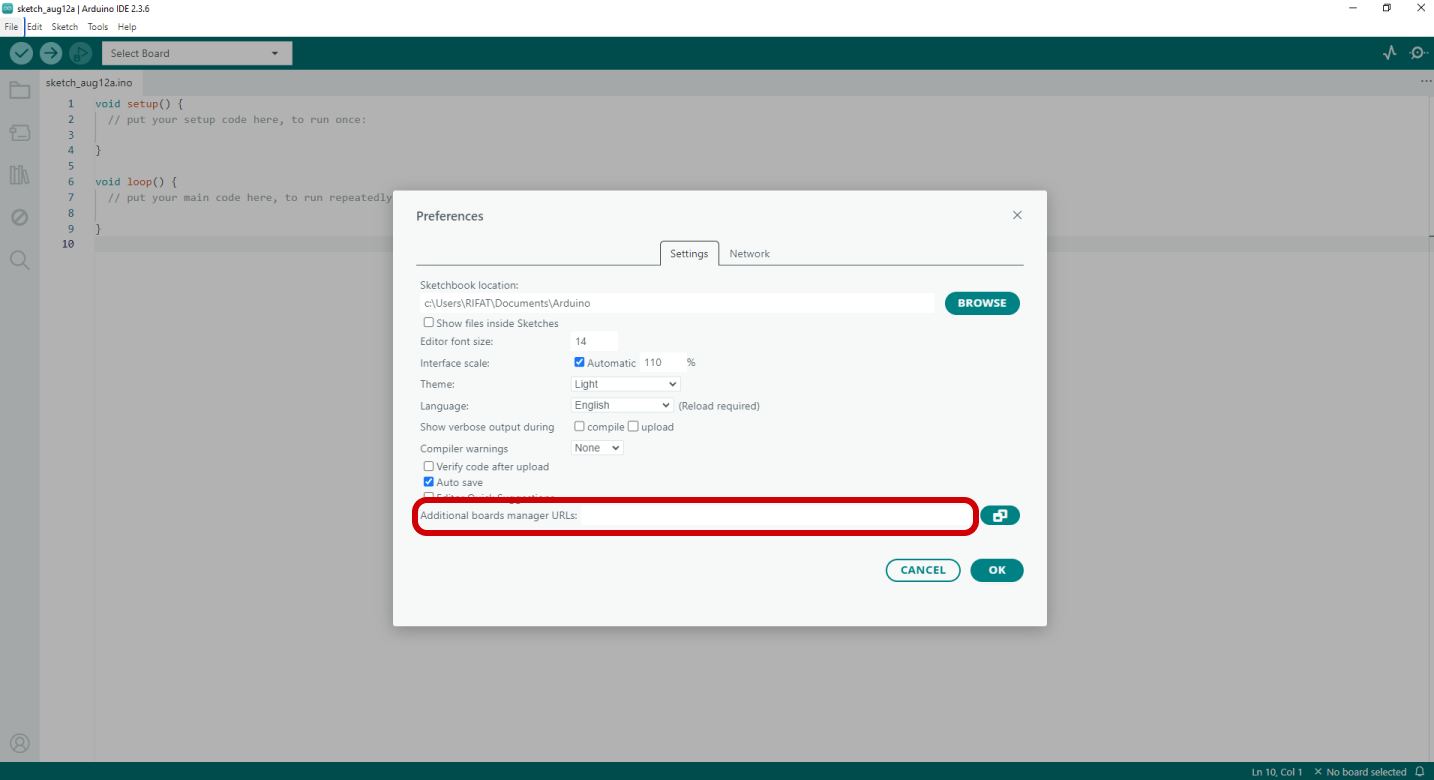Open the Library Manager sidebar icon
The width and height of the screenshot is (1434, 780).
point(20,175)
